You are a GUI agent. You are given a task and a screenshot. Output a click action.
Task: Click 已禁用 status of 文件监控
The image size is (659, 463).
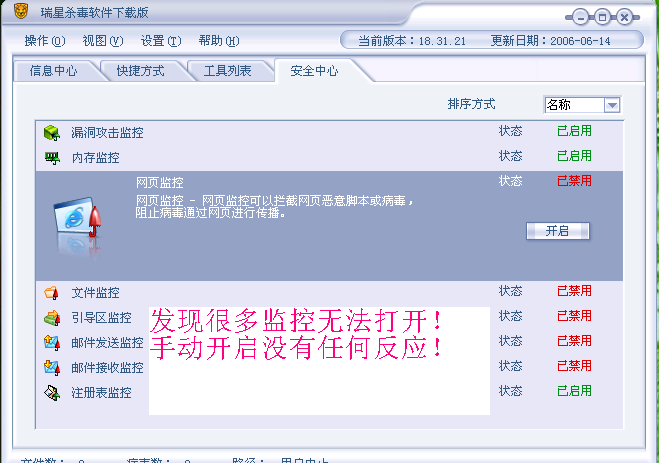pyautogui.click(x=574, y=291)
